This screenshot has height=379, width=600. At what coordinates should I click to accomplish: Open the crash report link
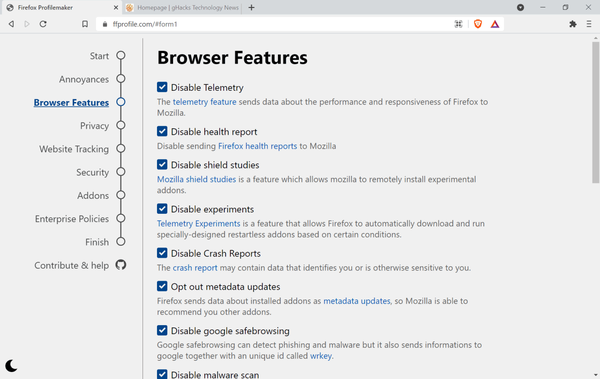[195, 268]
